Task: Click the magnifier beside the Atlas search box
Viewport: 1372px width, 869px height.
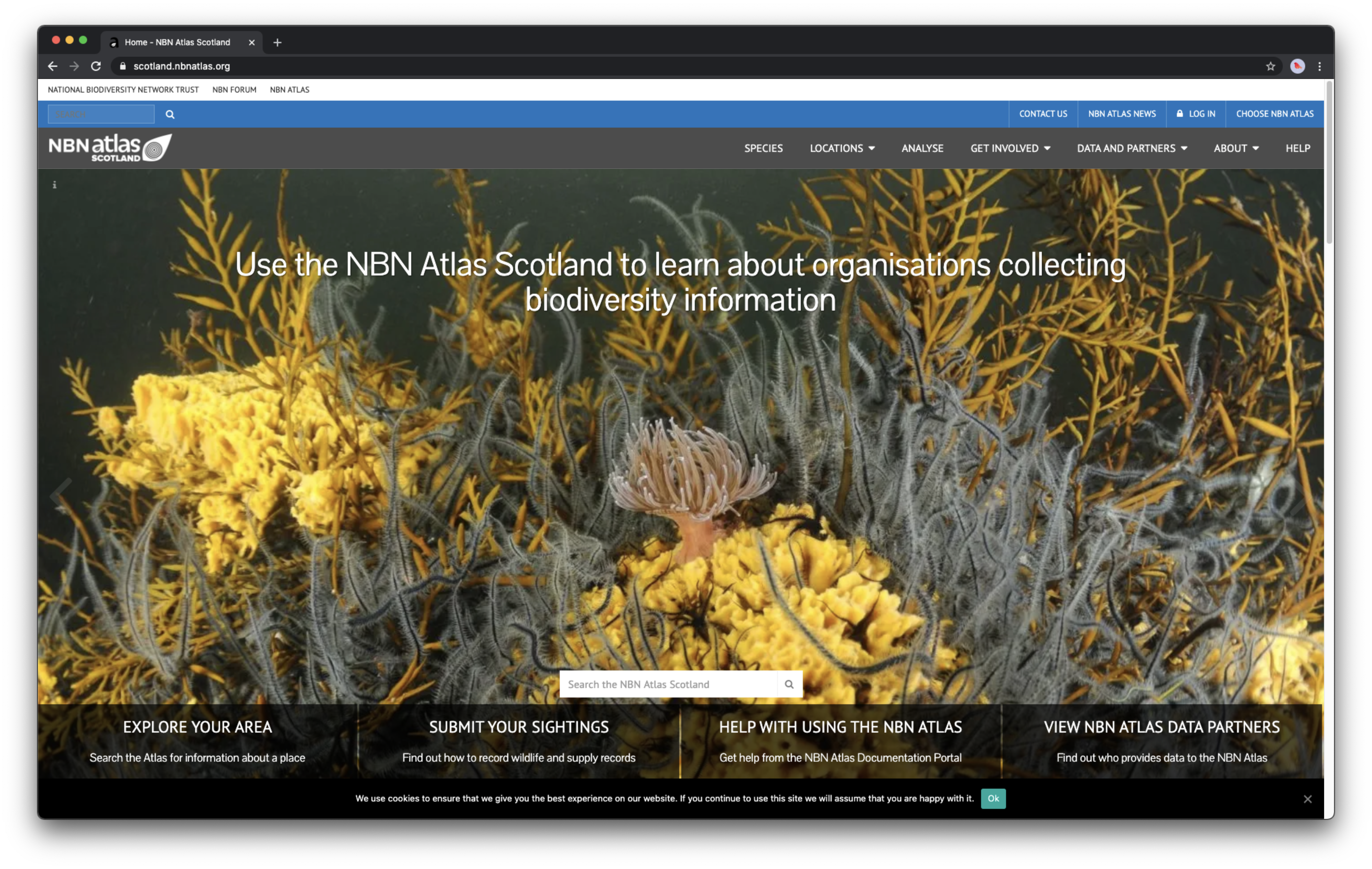Action: point(789,684)
